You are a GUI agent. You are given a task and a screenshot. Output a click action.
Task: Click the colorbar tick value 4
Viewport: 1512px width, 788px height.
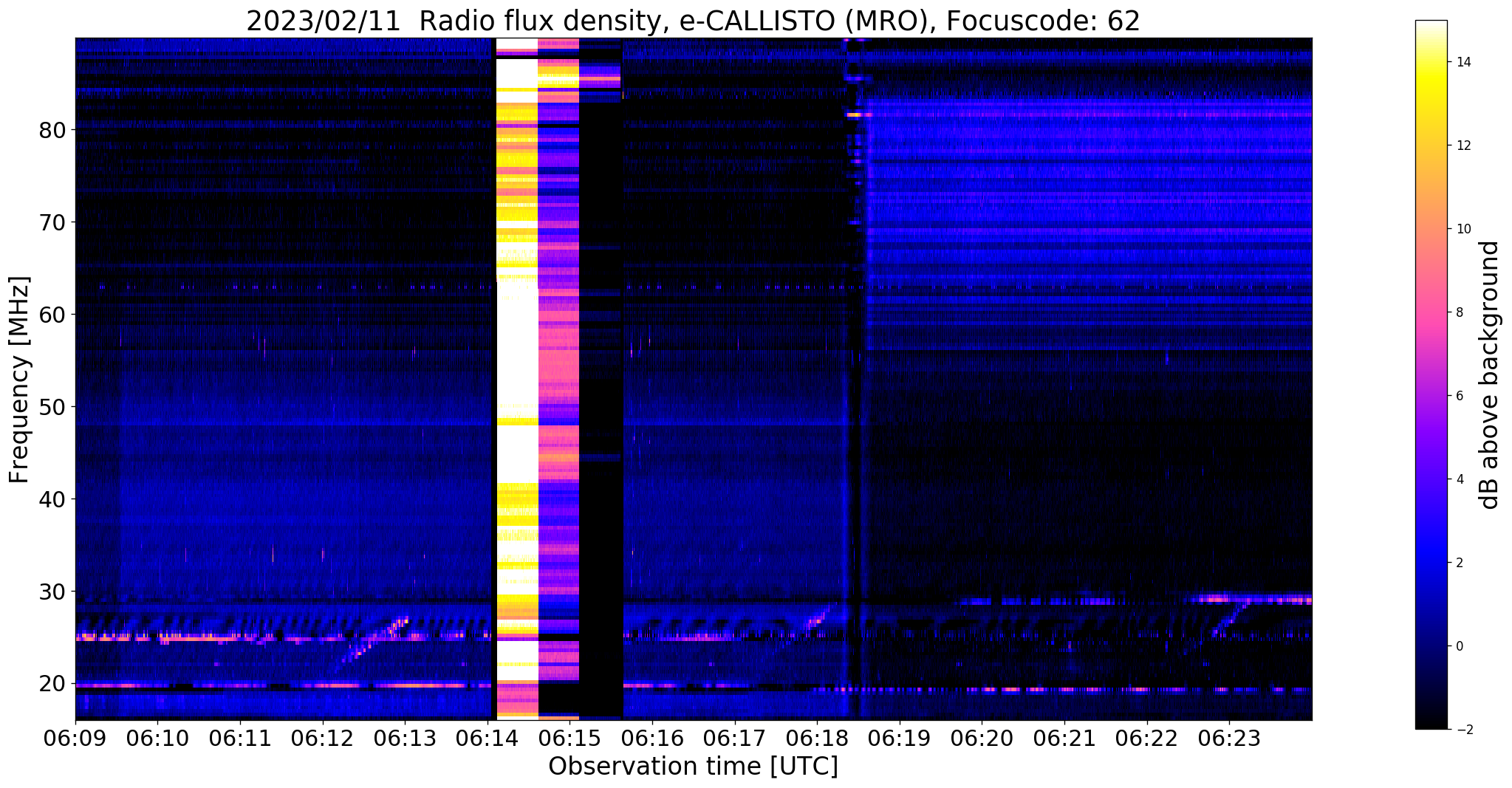coord(1459,479)
